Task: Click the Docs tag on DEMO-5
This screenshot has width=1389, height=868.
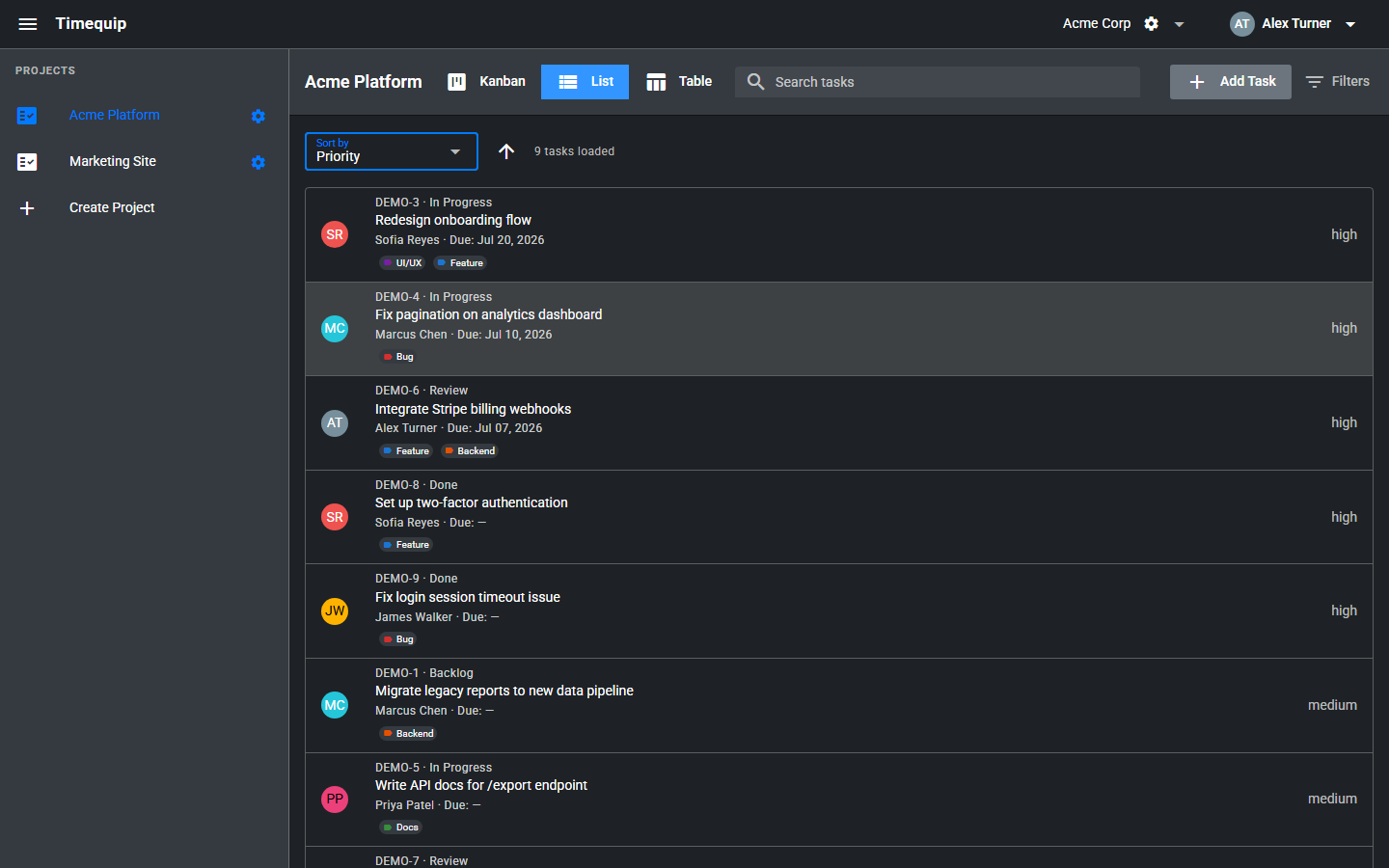Action: 400,827
